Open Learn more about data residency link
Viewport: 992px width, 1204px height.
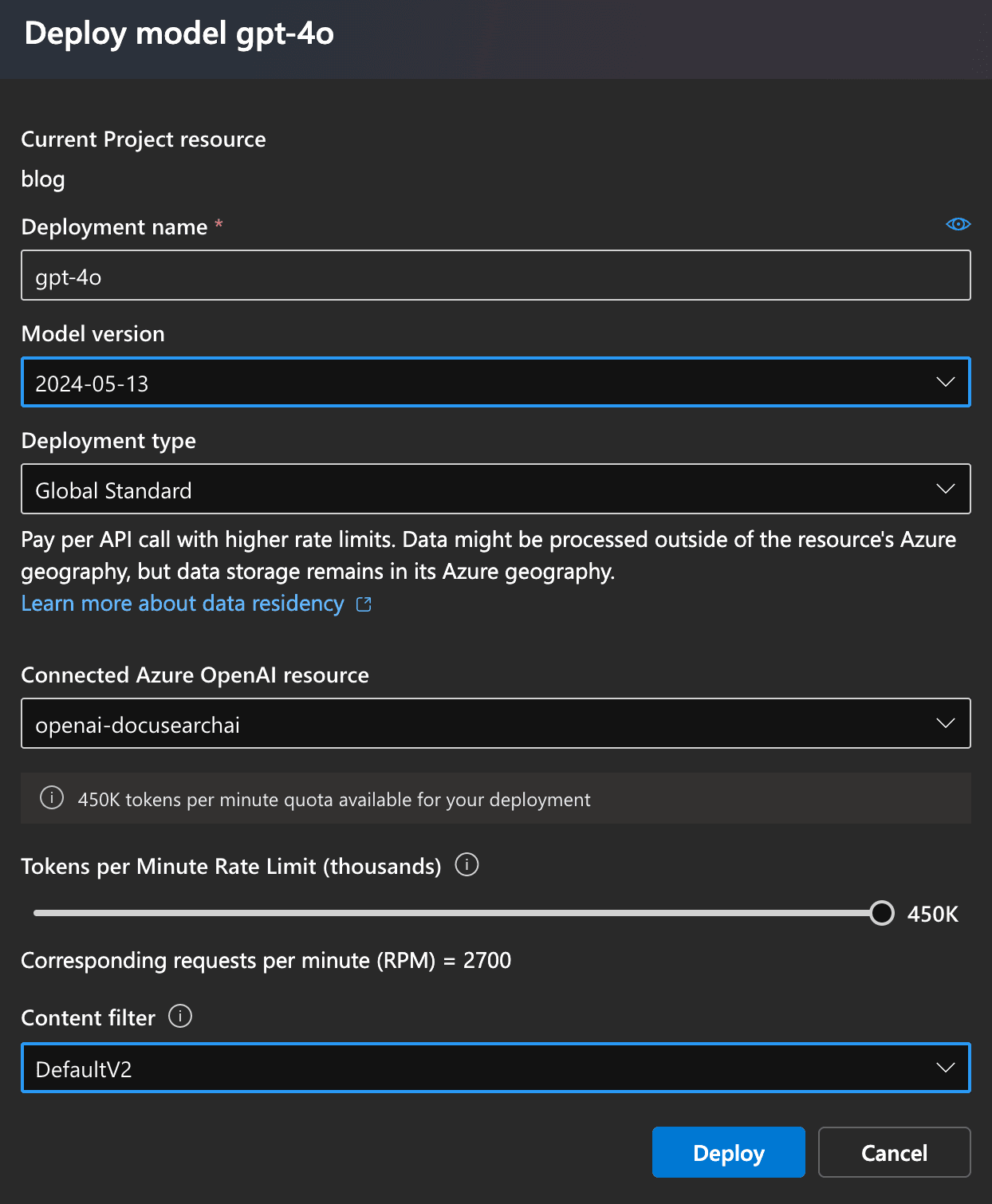coord(183,604)
